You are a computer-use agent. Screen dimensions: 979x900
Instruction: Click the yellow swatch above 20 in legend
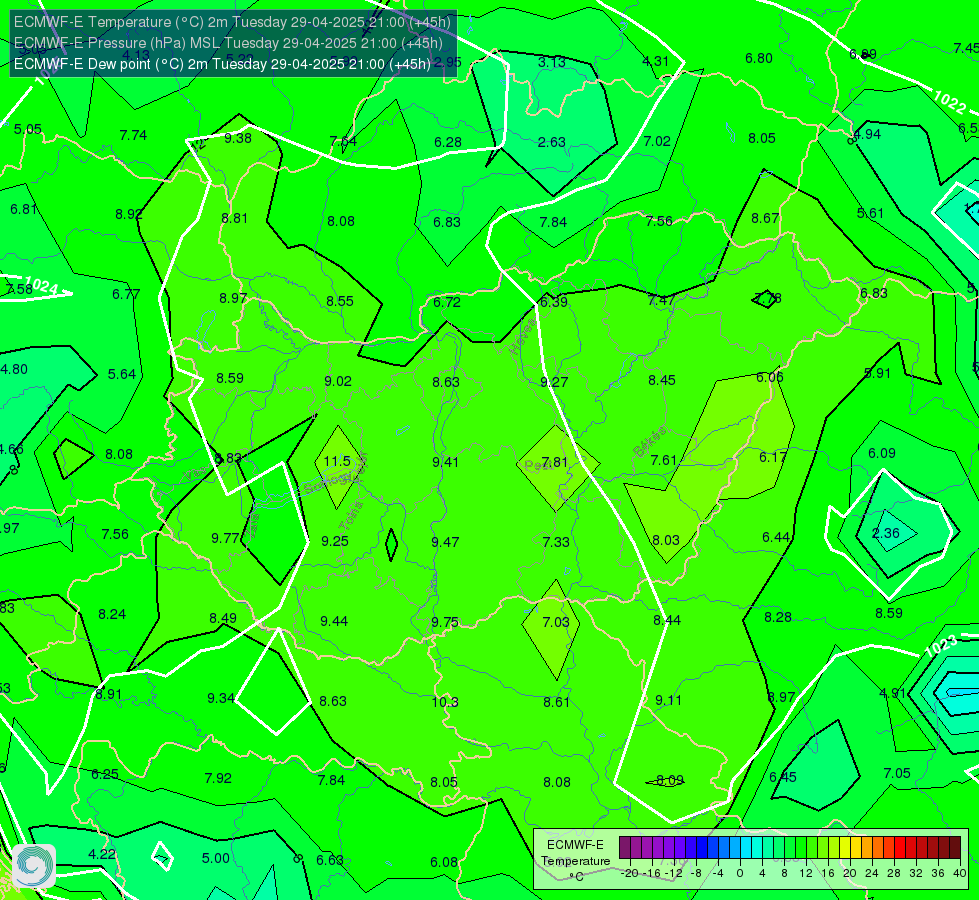(845, 848)
